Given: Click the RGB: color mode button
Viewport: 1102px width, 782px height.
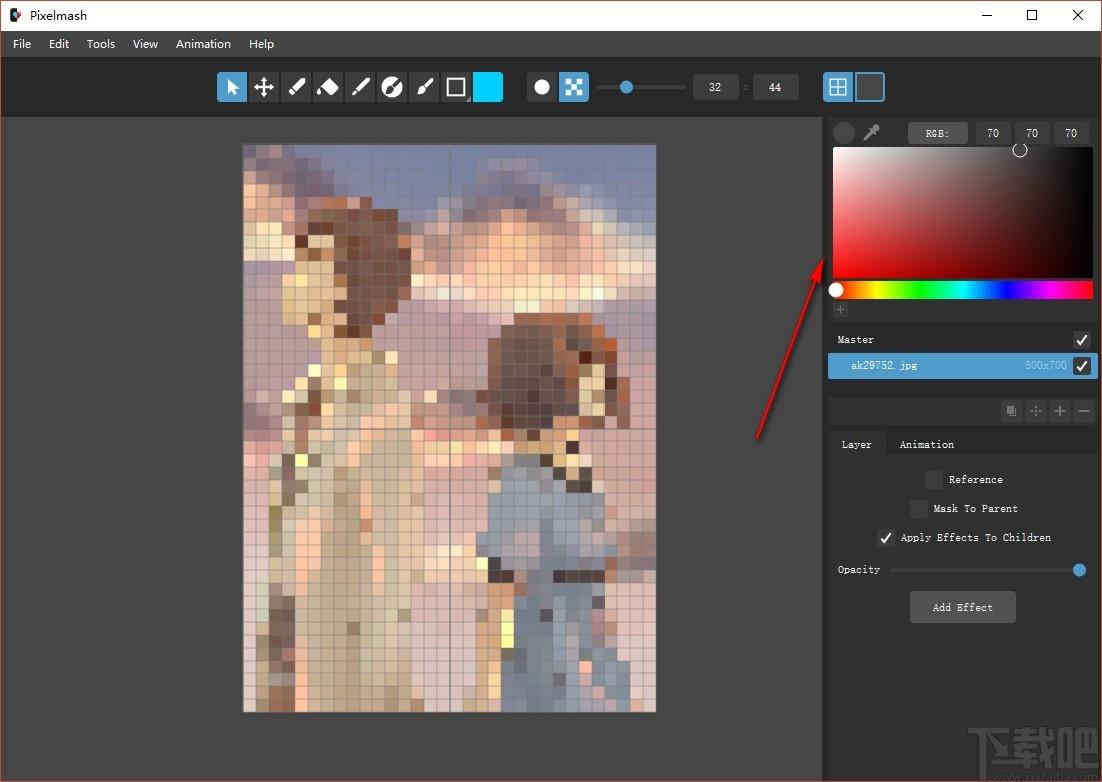Looking at the screenshot, I should pos(938,133).
